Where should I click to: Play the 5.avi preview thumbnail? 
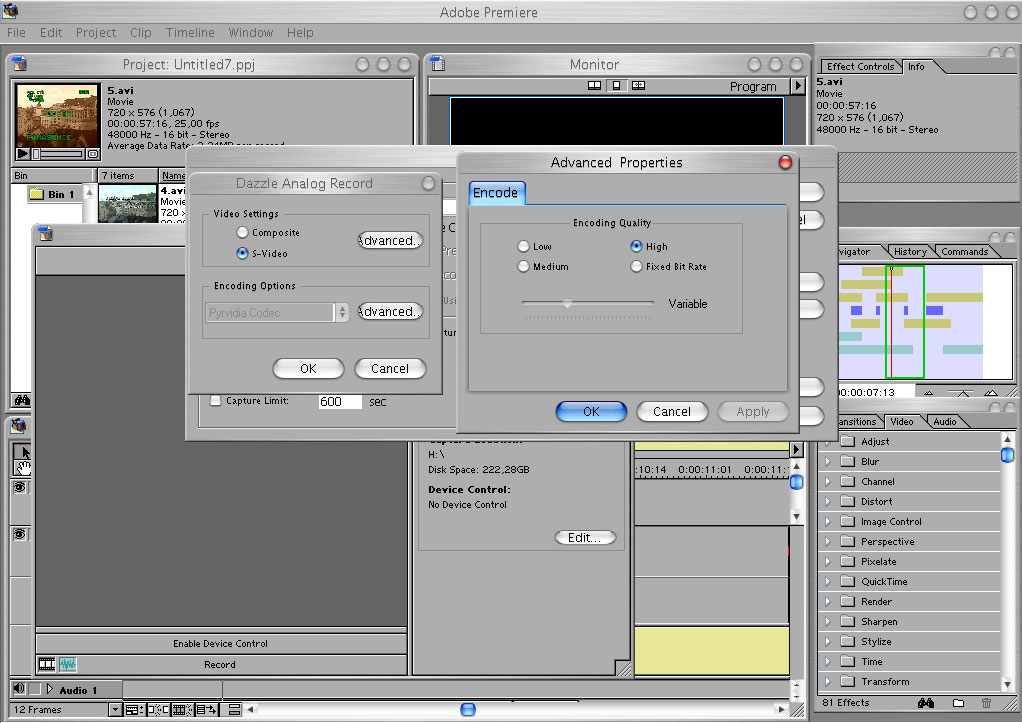23,154
